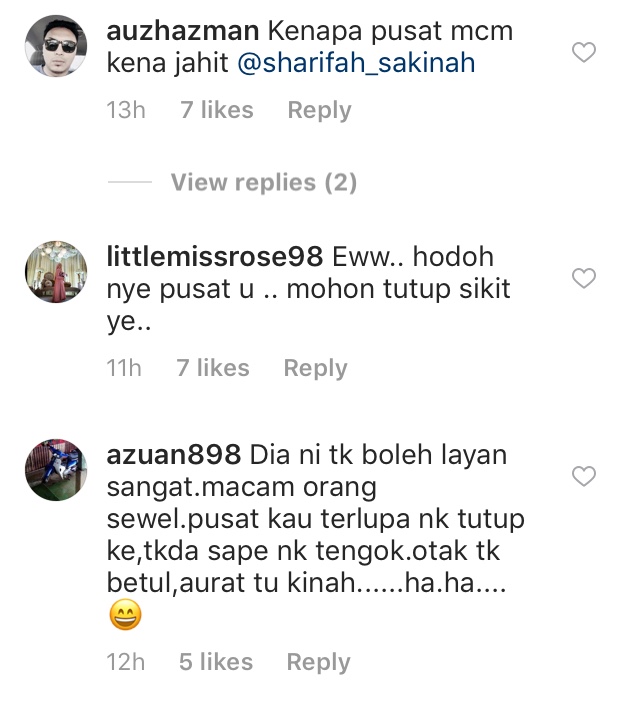
Task: Expand View replies (2) under auzhazman
Action: [264, 182]
